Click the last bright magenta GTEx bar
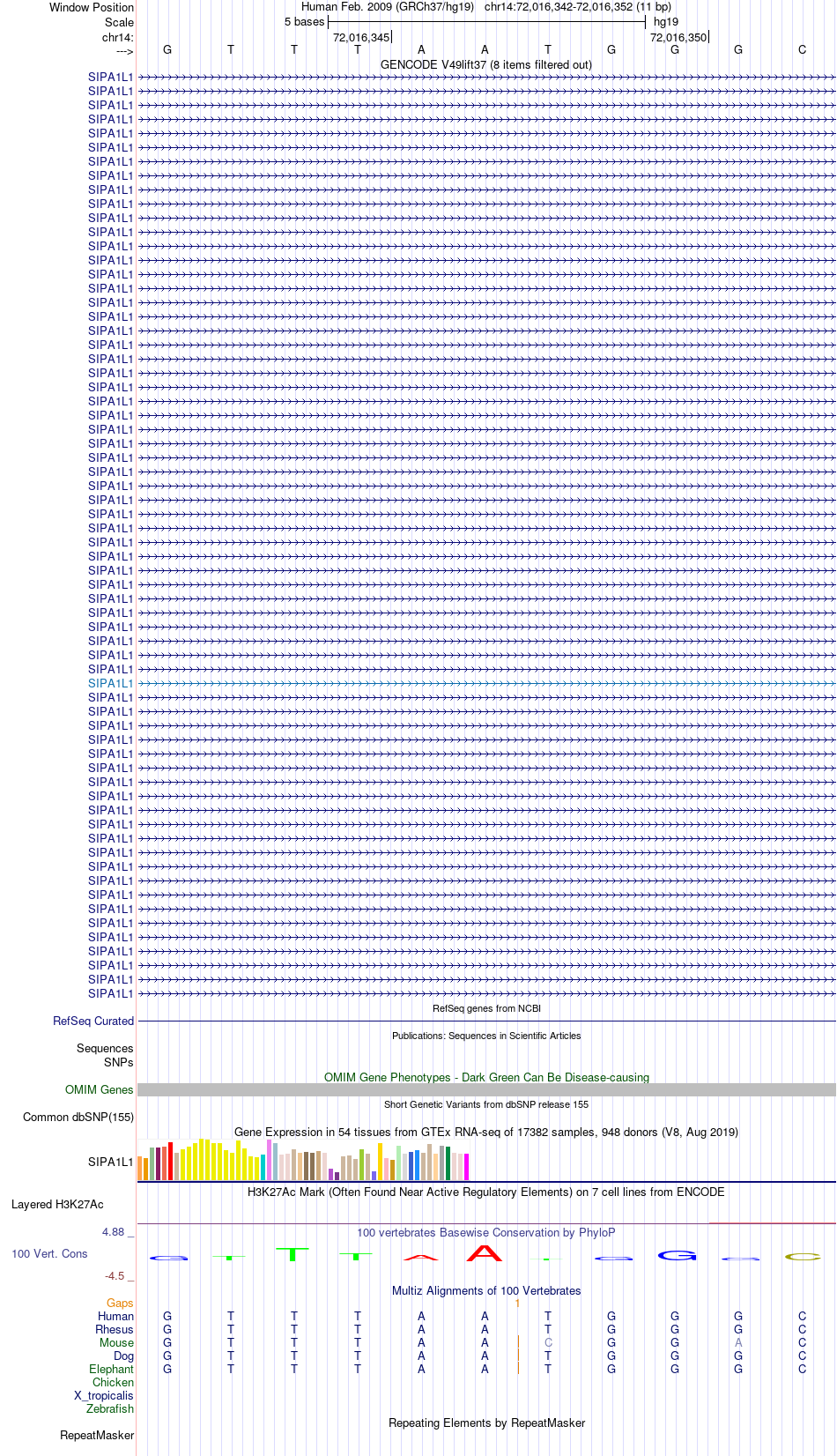Image resolution: width=837 pixels, height=1456 pixels. click(x=466, y=1167)
